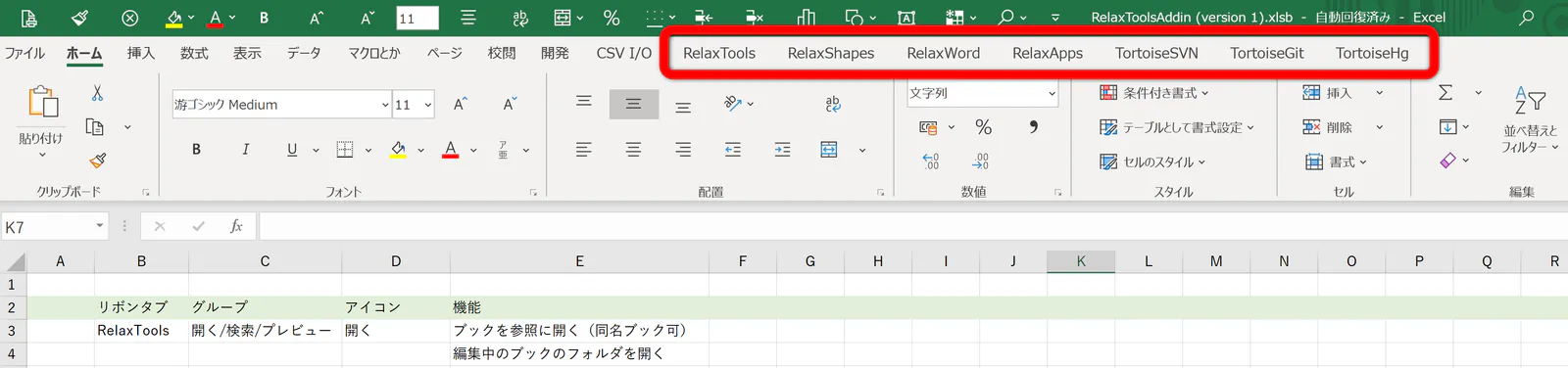The height and width of the screenshot is (368, 1568).
Task: Expand テーブルとして書式設定 menu
Action: [1176, 127]
